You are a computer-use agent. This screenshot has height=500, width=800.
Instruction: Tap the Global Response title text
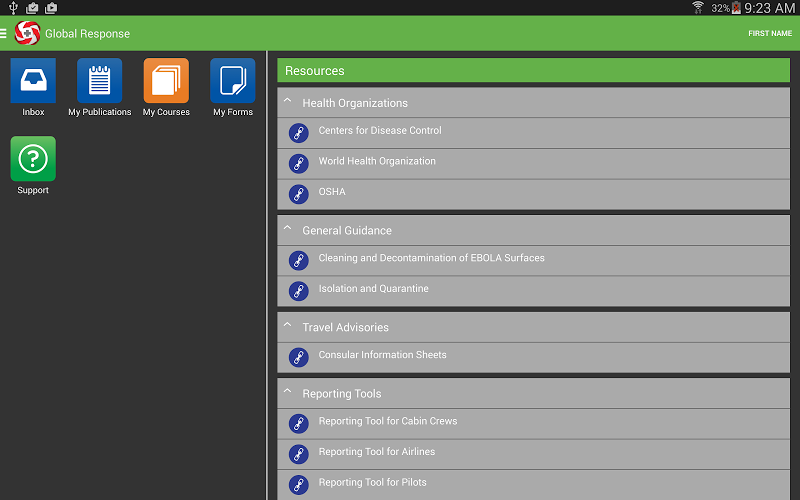pos(87,34)
